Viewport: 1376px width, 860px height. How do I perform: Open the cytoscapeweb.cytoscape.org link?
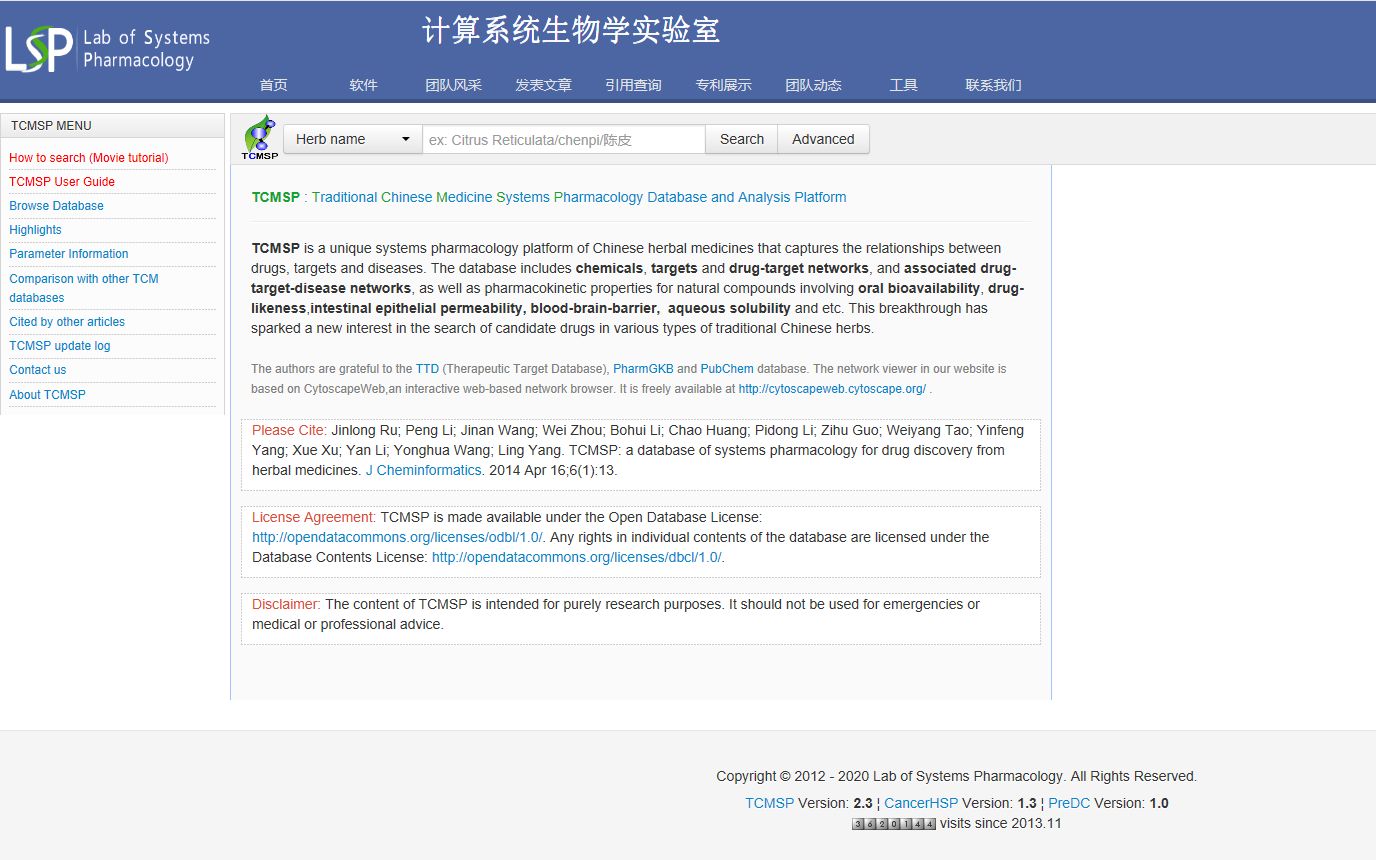pos(832,389)
